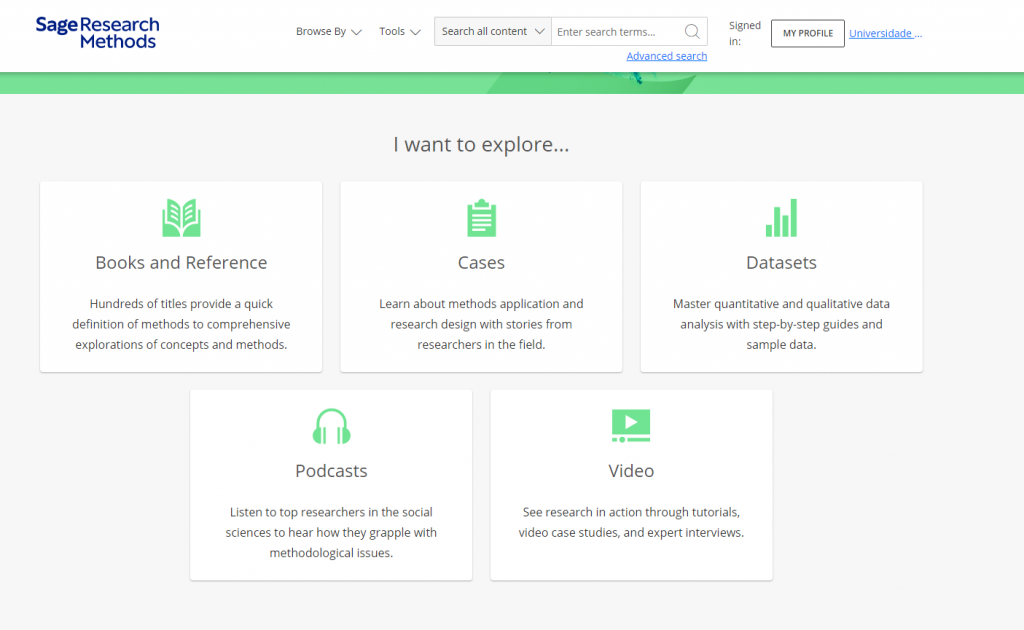Open the Datasets heading
Screen dimensions: 1024x630
781,263
